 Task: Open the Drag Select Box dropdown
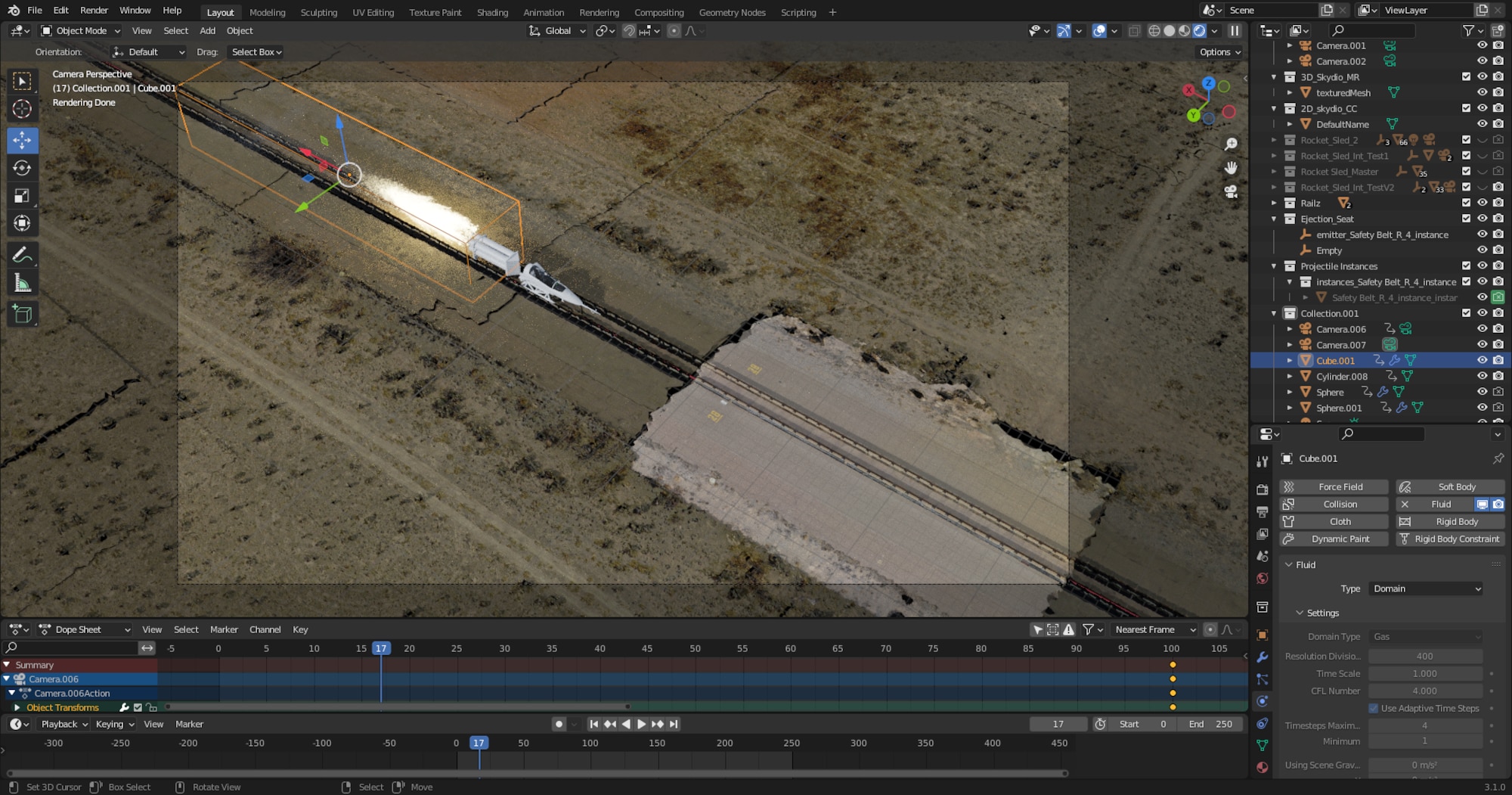click(256, 52)
